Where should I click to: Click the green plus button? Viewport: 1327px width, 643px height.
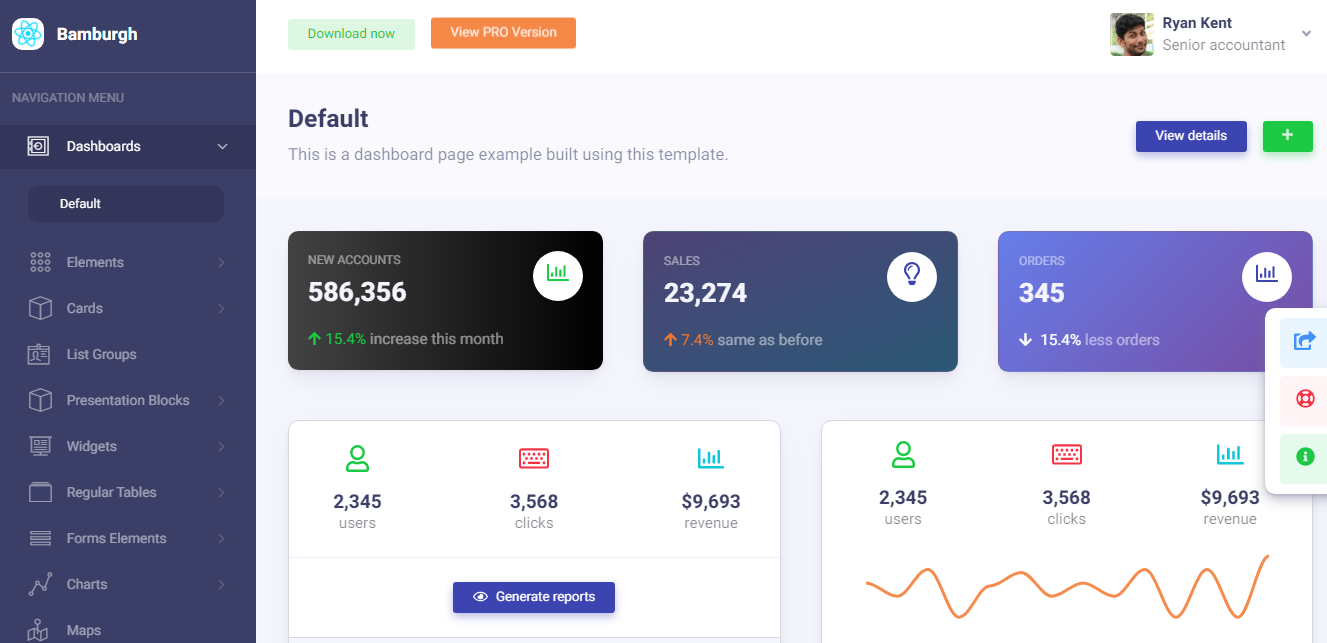pos(1288,136)
